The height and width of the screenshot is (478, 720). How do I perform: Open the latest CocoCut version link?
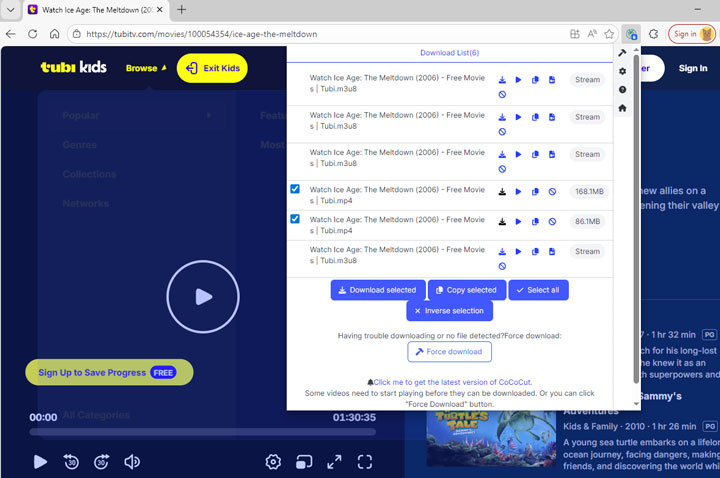pyautogui.click(x=453, y=382)
